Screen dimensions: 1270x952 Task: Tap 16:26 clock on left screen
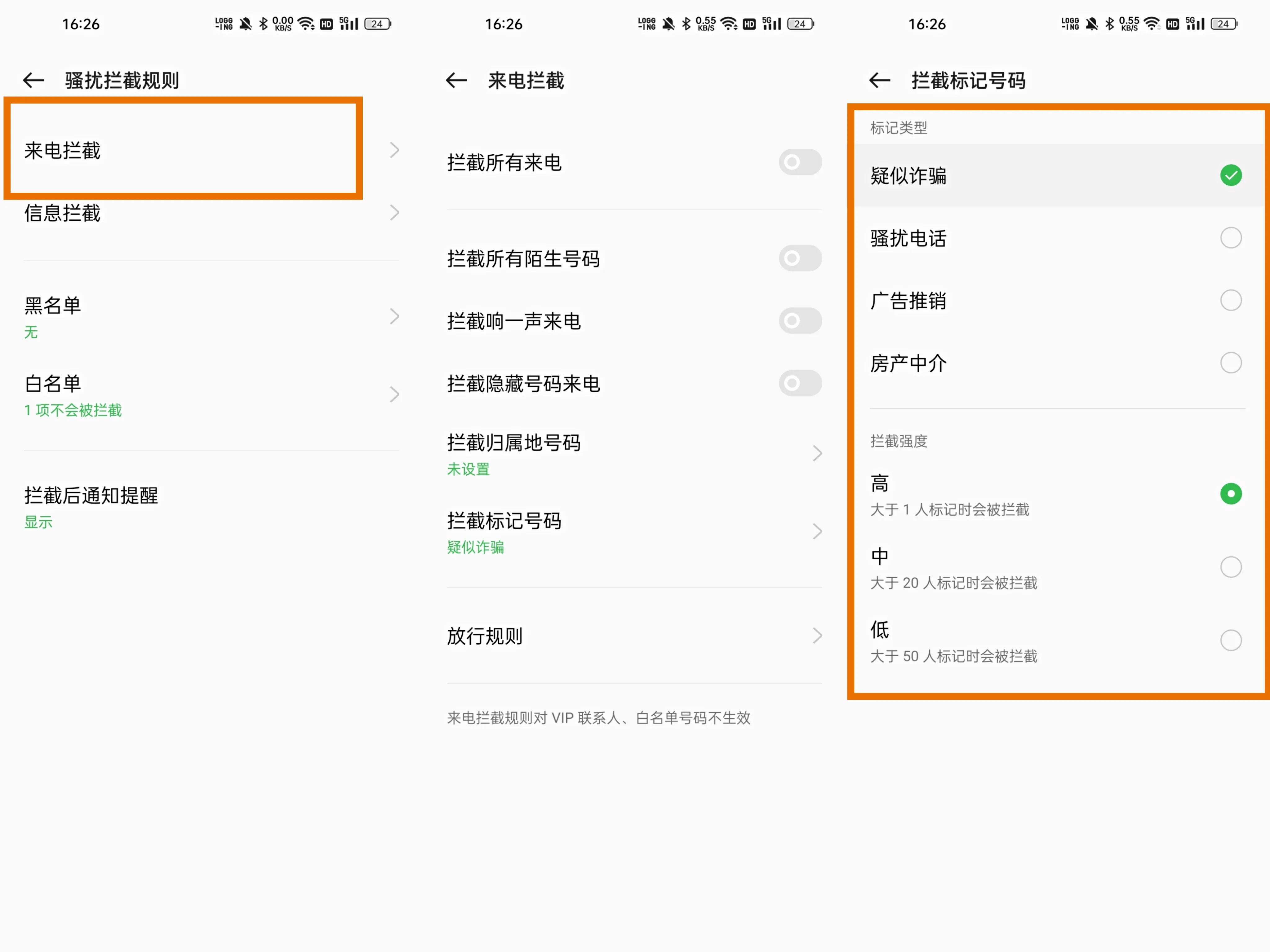pos(81,24)
